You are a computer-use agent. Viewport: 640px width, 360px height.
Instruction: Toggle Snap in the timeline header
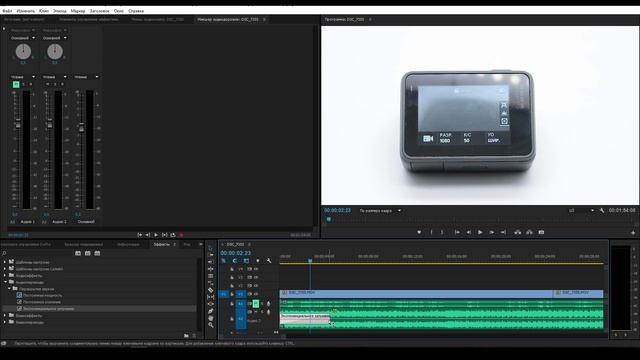click(x=235, y=260)
